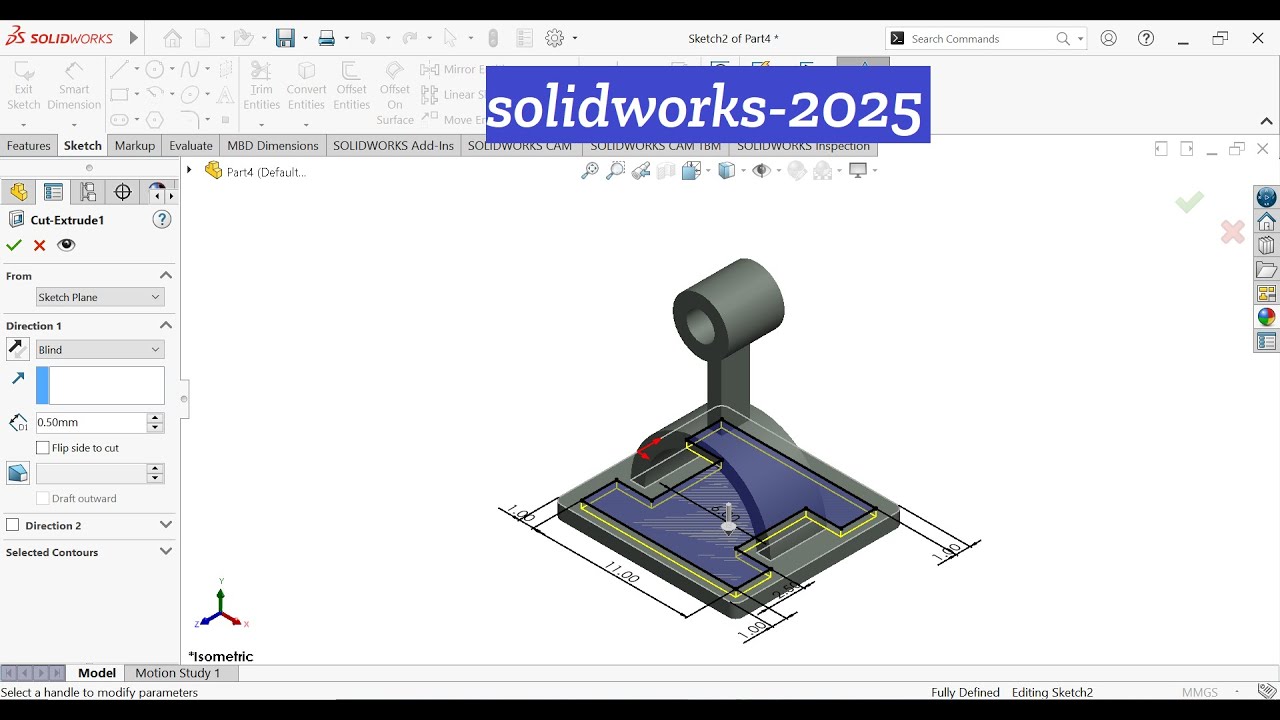This screenshot has width=1280, height=720.
Task: Increase depth with the up spinner
Action: [x=154, y=417]
